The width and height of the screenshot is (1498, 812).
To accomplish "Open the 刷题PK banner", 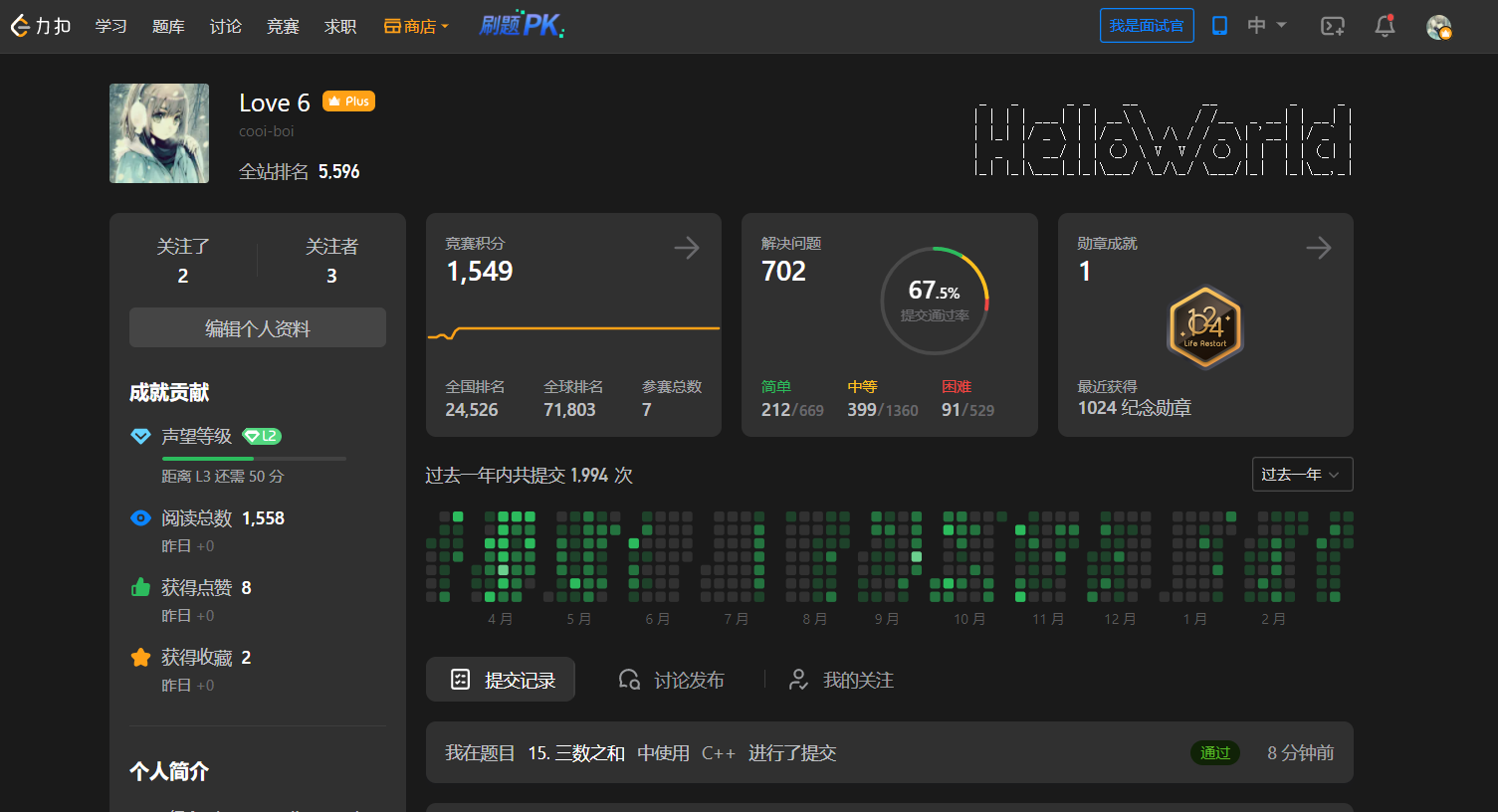I will (x=522, y=26).
